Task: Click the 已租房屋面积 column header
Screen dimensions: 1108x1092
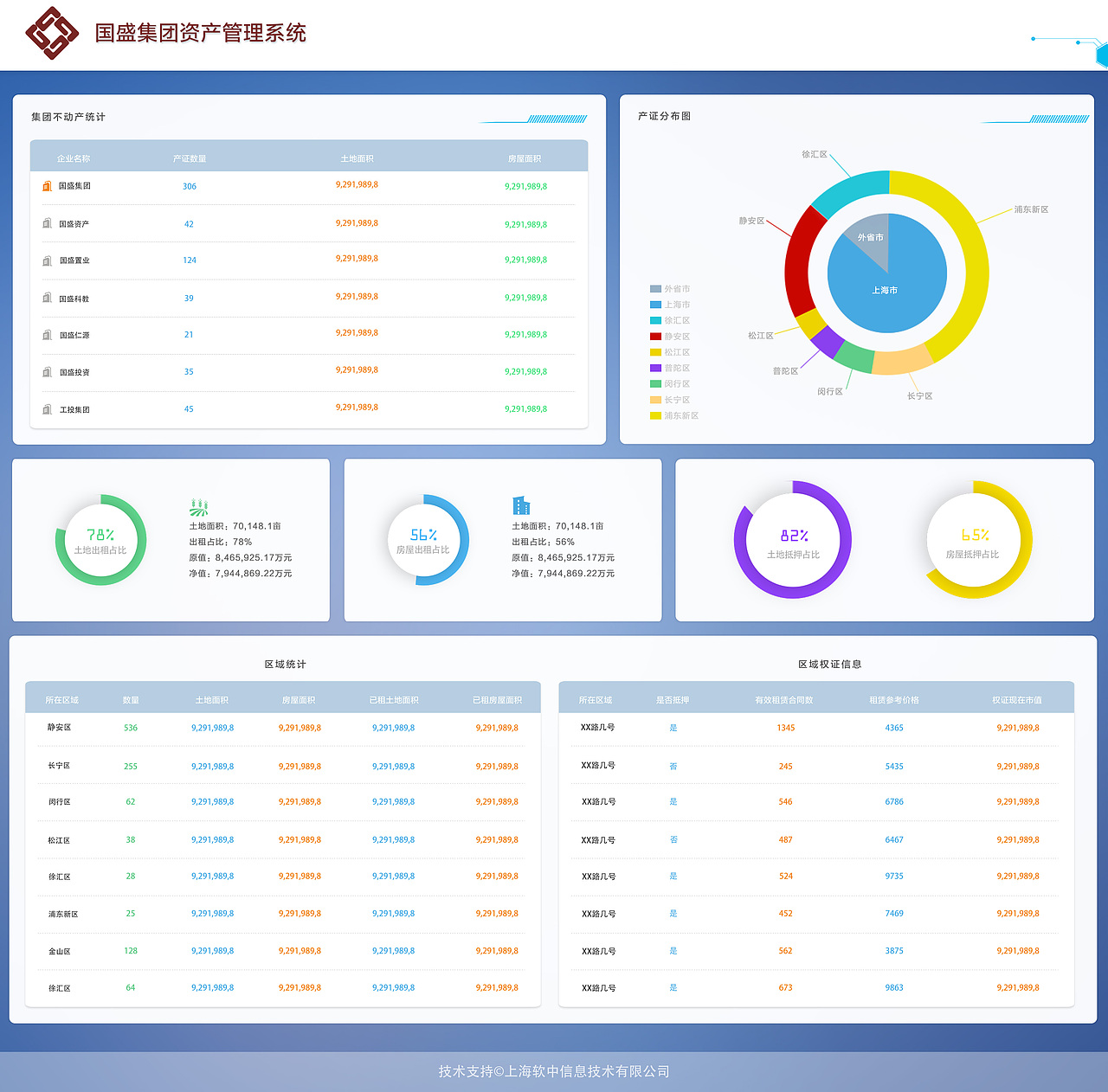Action: (497, 700)
